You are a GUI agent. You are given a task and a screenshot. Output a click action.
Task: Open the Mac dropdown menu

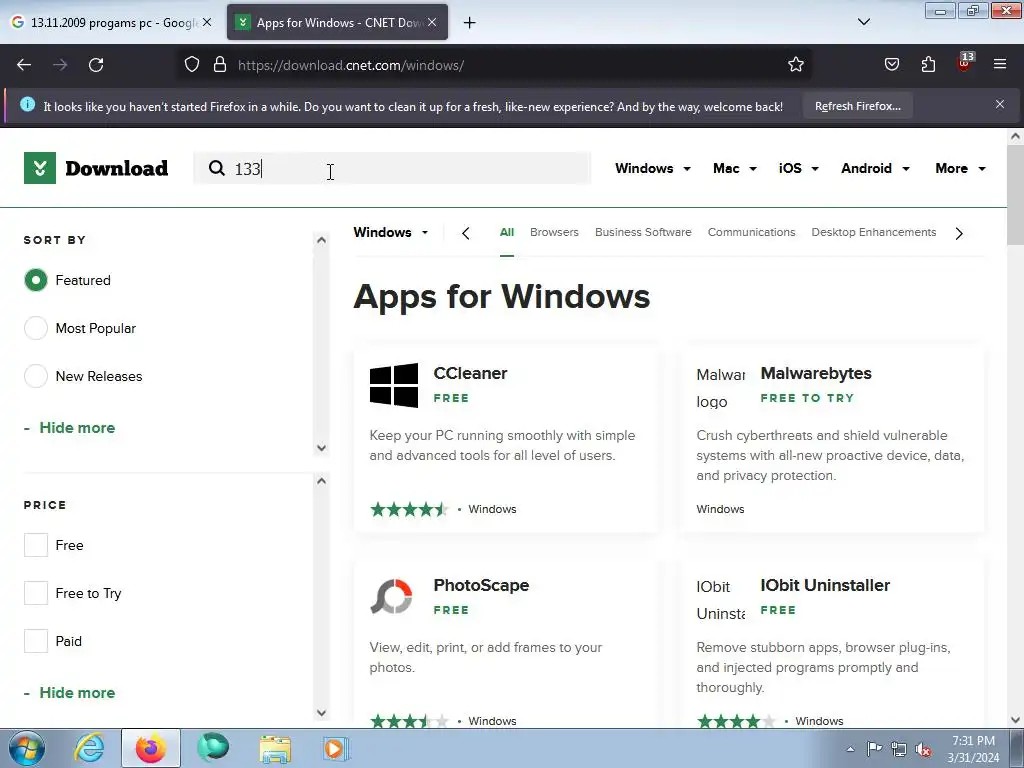point(735,168)
